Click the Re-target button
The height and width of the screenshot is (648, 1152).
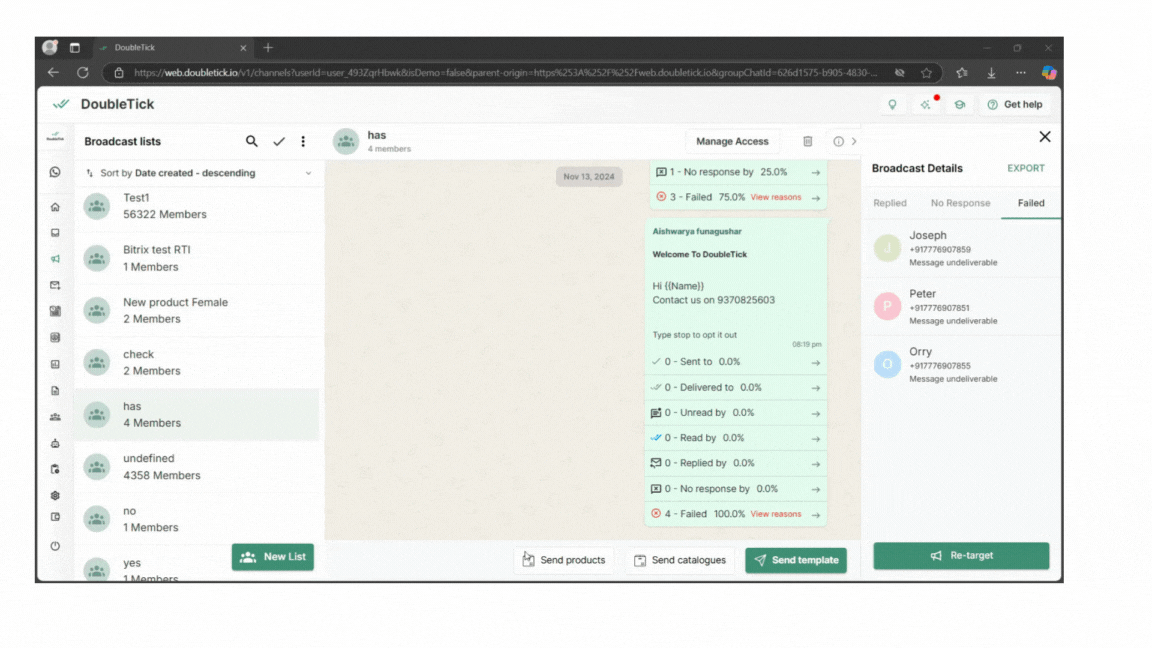coord(961,556)
